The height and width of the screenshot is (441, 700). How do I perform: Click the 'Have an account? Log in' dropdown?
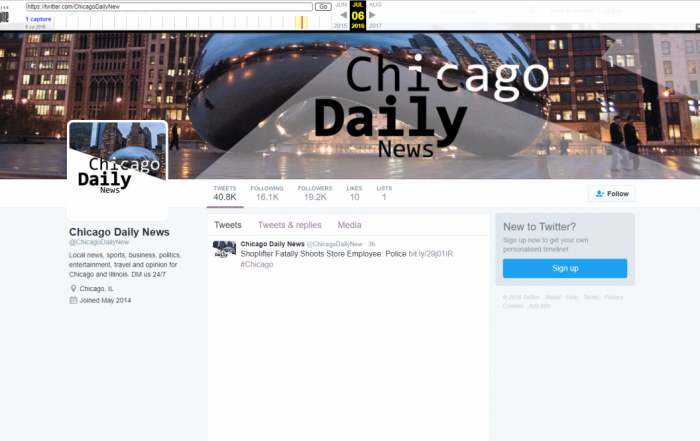pos(585,11)
